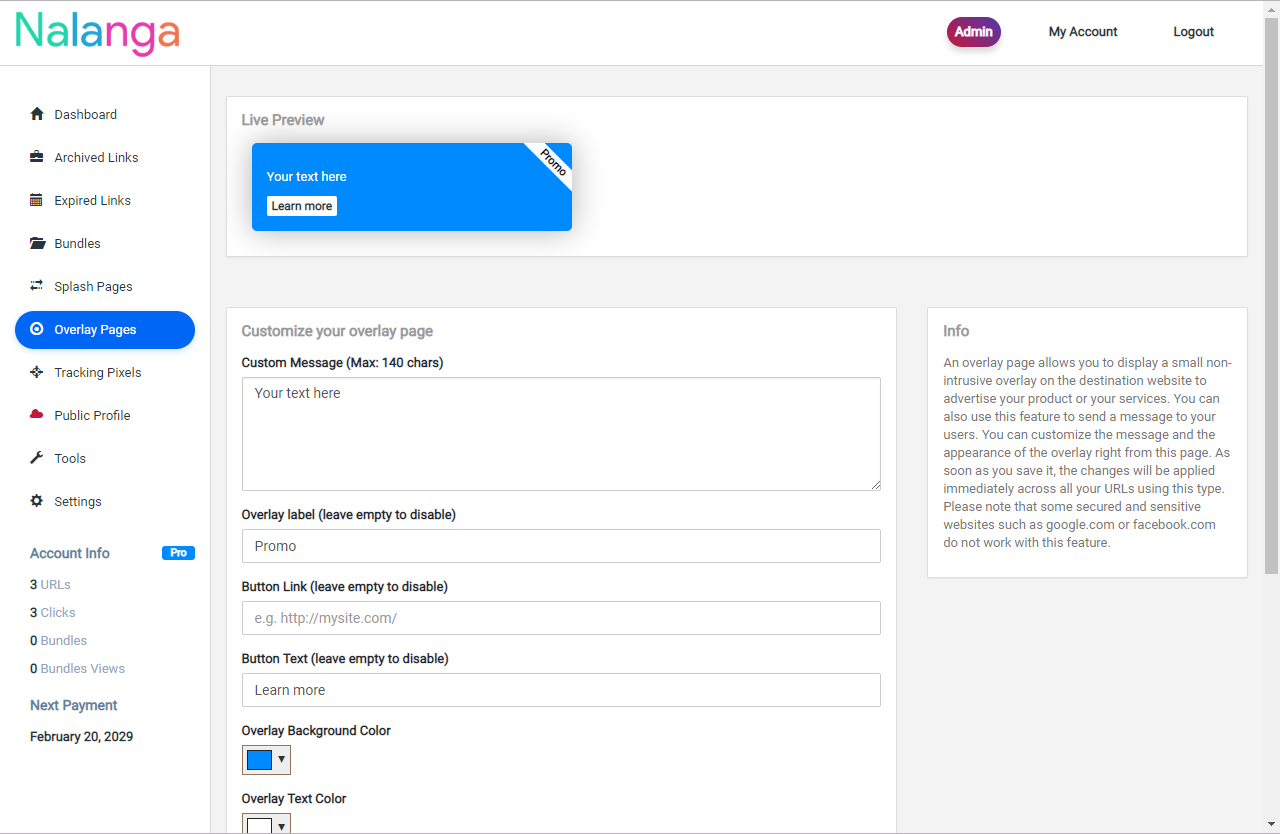Click Logout in the top navigation
1280x834 pixels.
point(1193,31)
